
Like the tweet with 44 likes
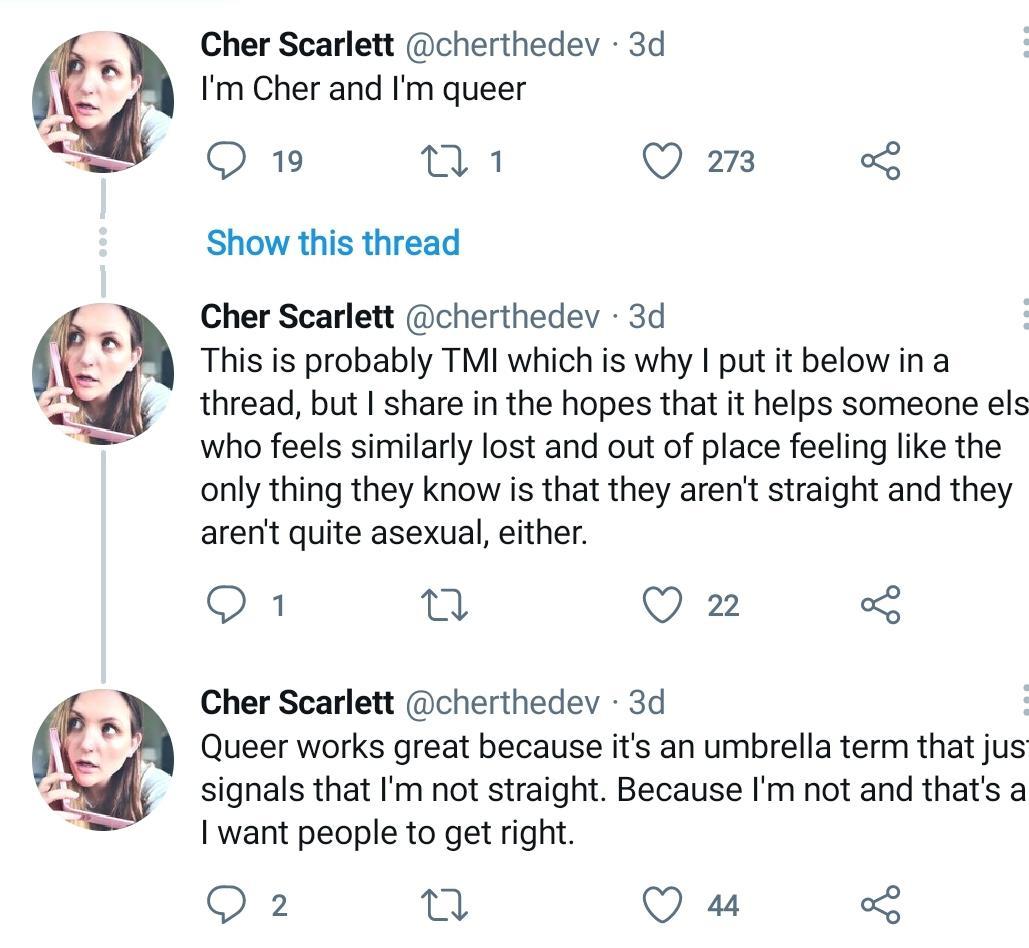click(x=661, y=904)
